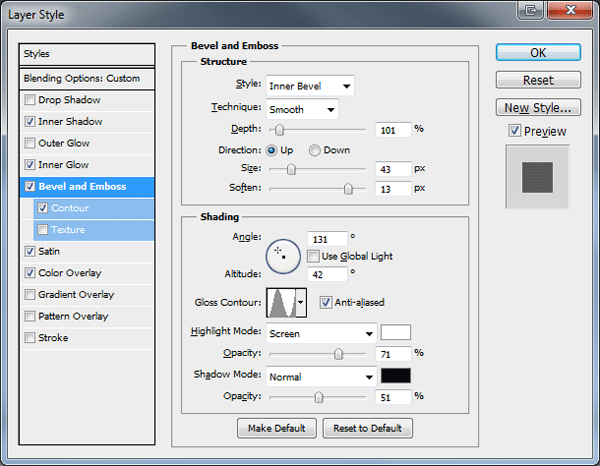Select the Up direction radio button
Screen dimensions: 600x466
coord(272,150)
